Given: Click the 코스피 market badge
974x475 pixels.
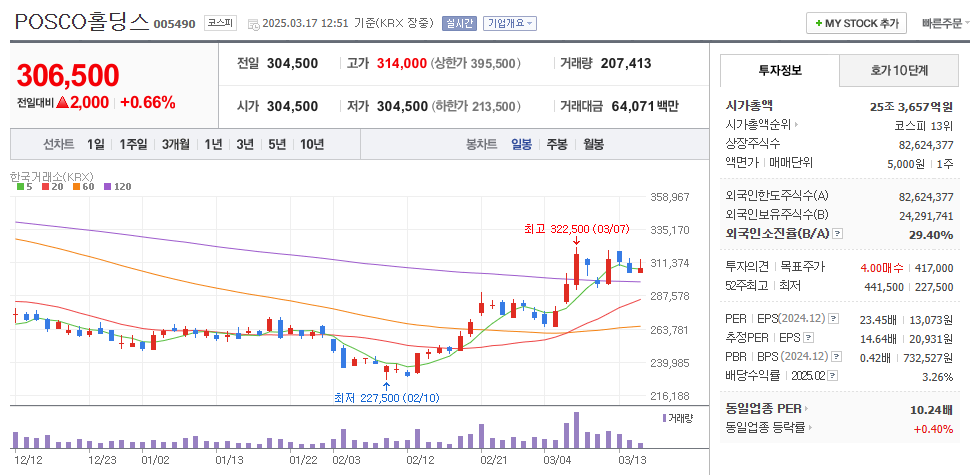Looking at the screenshot, I should pyautogui.click(x=221, y=23).
